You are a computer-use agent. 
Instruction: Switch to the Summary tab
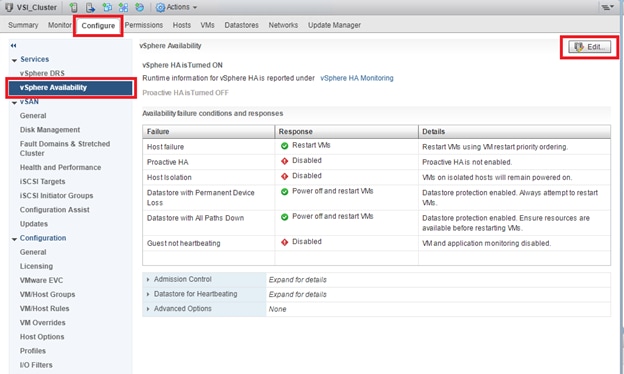click(x=23, y=25)
